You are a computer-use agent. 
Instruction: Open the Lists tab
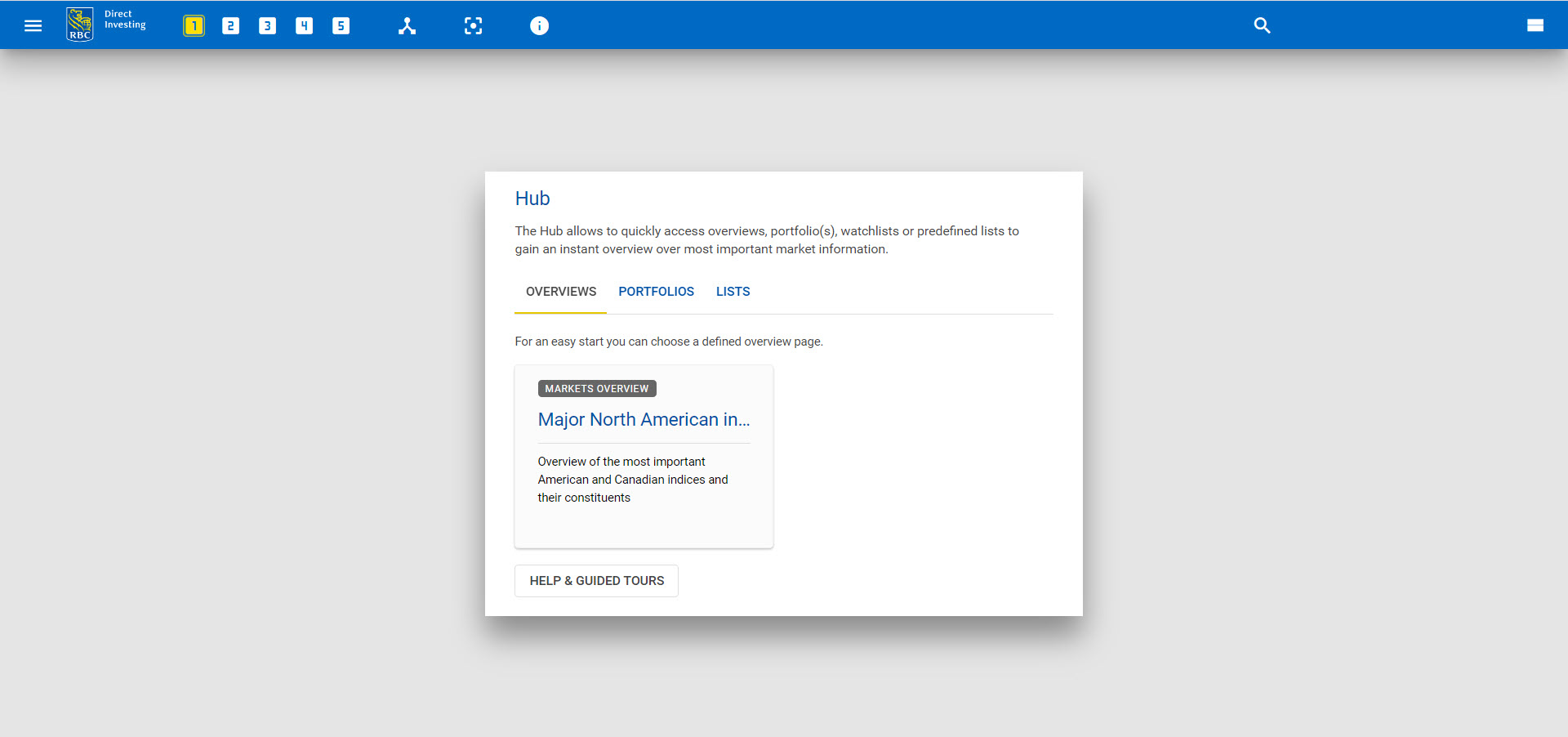tap(733, 292)
